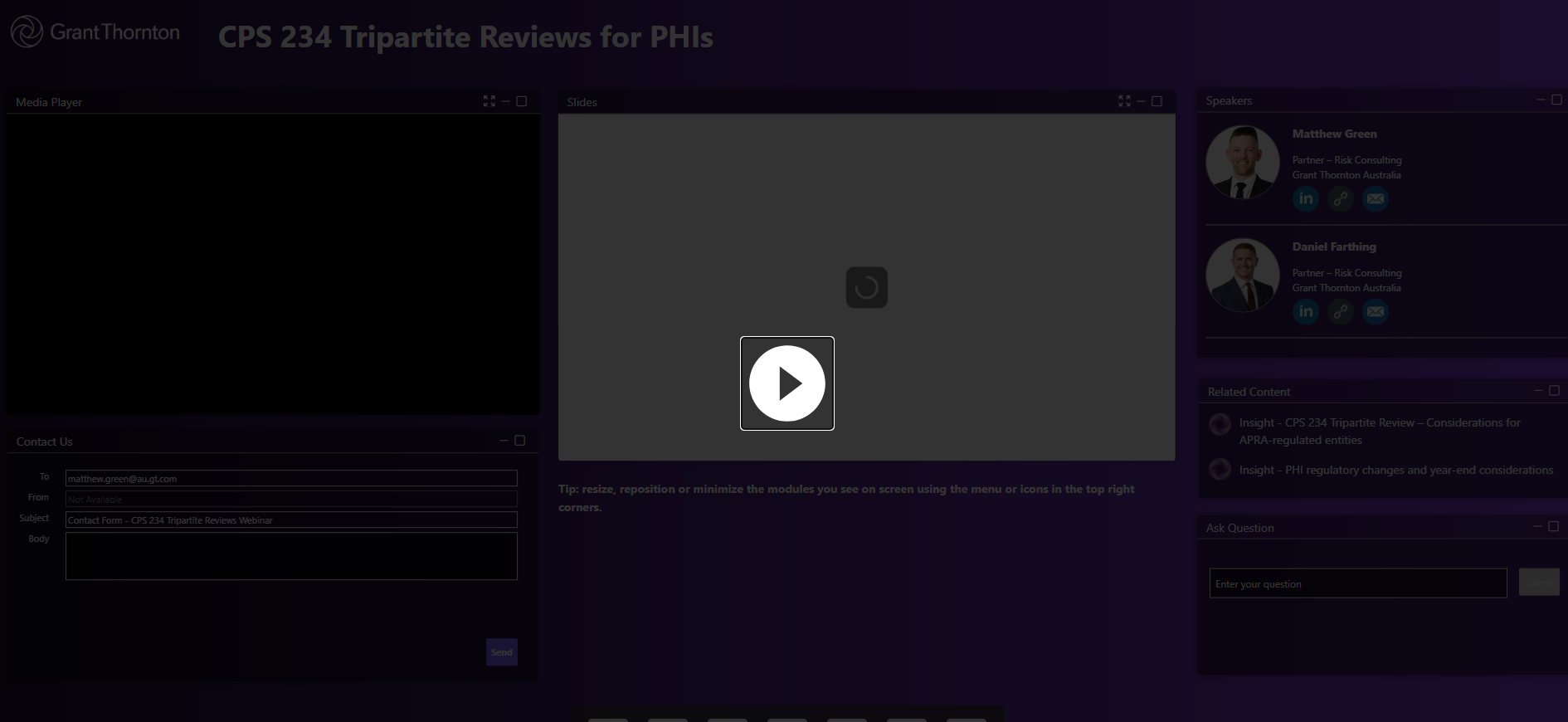Expand Slides panel to fullscreen
Image resolution: width=1568 pixels, height=722 pixels.
pyautogui.click(x=1124, y=101)
